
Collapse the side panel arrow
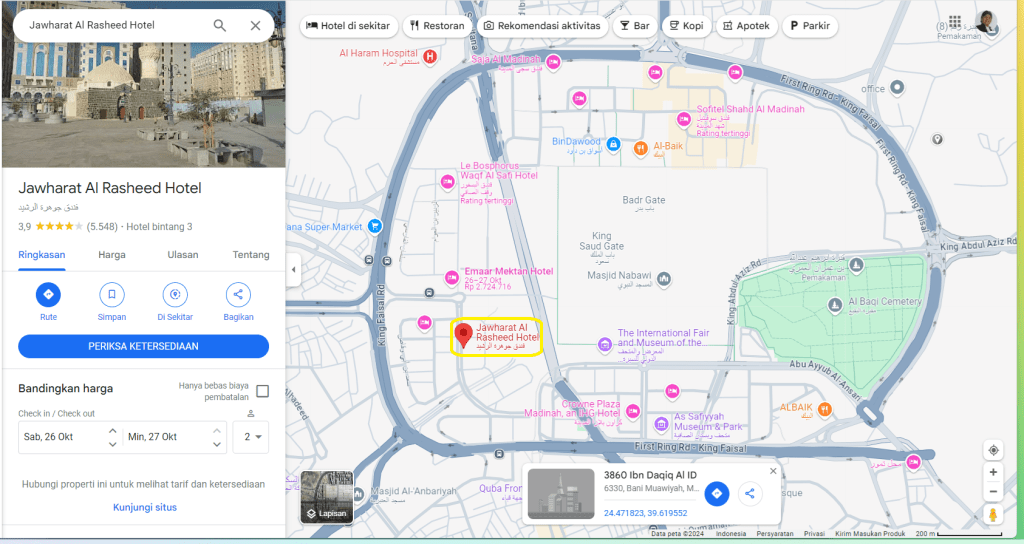point(294,270)
